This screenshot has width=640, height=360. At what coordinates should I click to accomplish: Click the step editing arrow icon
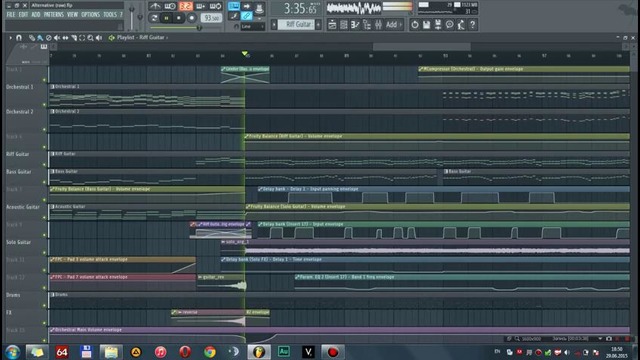point(247,6)
